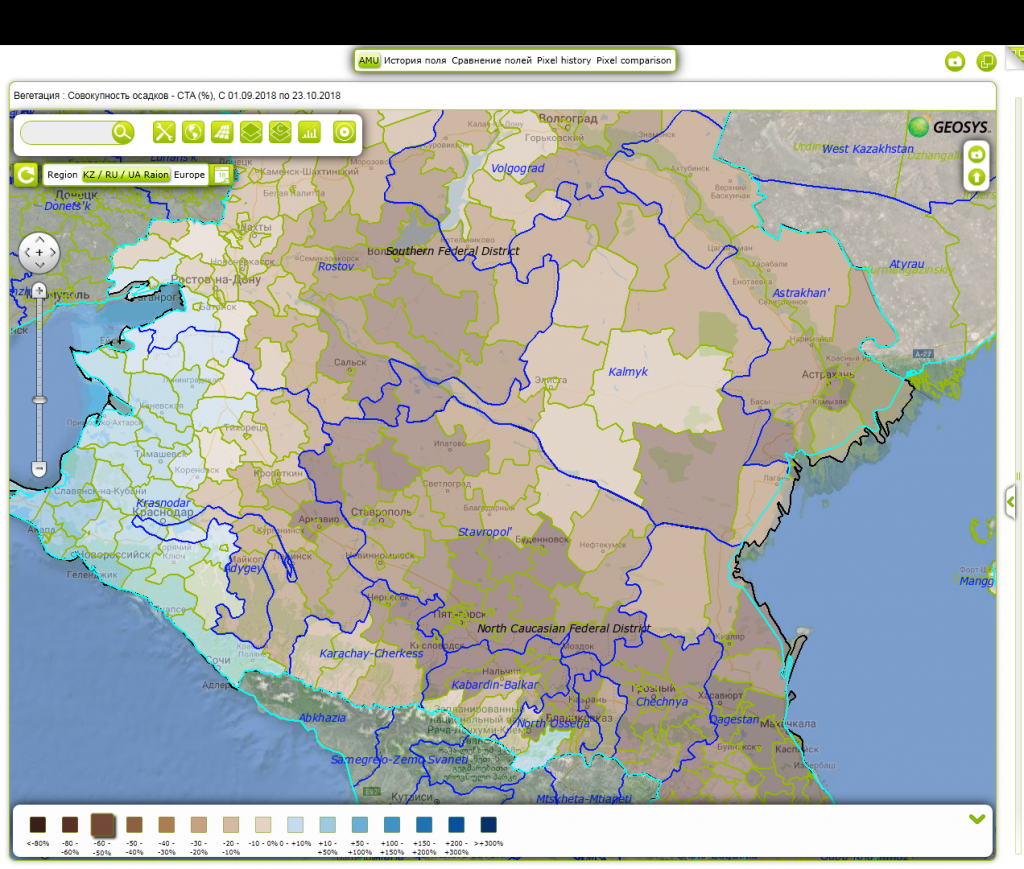Select the -20 to -10% legend swatch
Viewport: 1024px width, 869px height.
click(x=231, y=825)
